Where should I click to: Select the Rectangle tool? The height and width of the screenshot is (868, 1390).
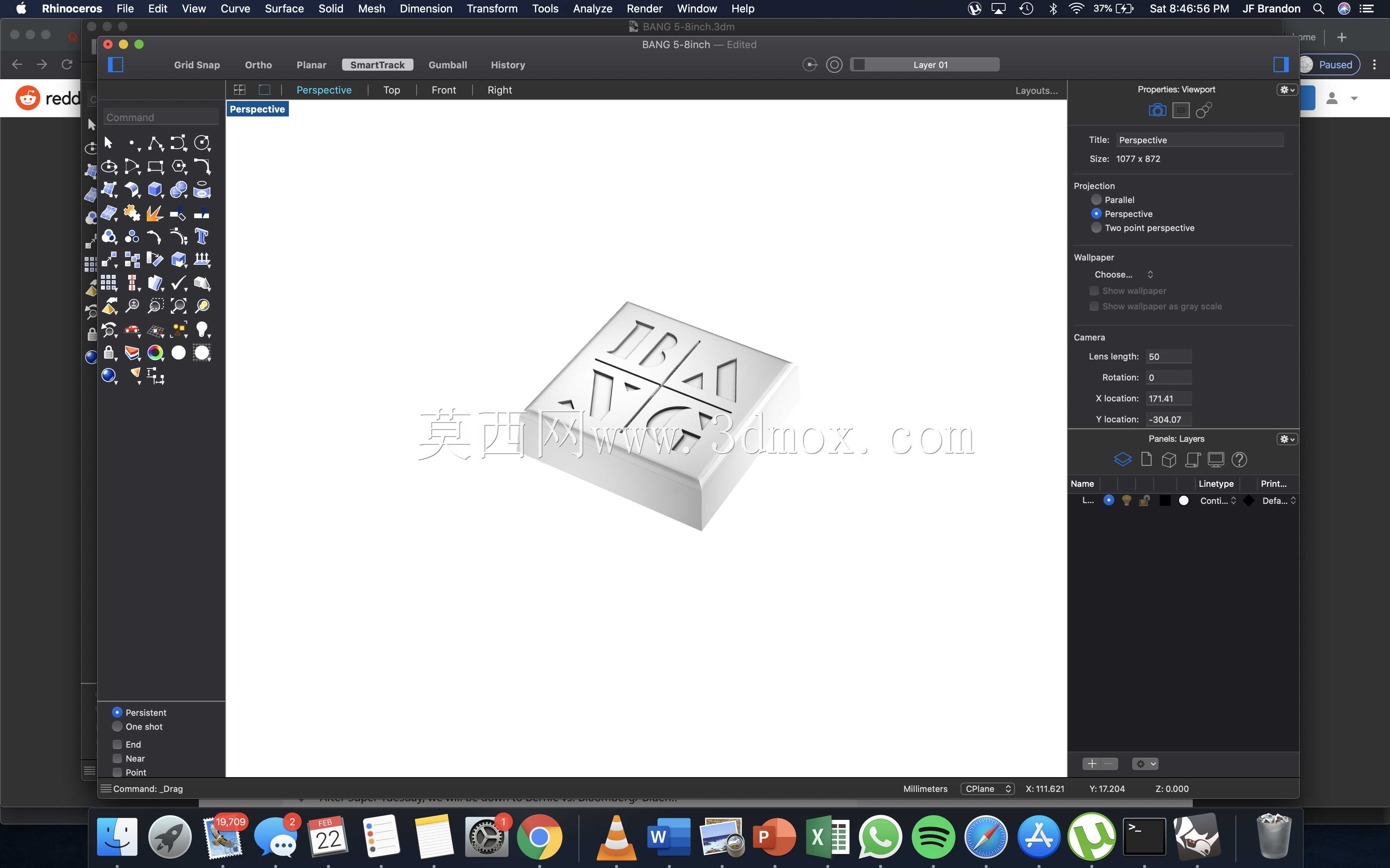tap(155, 167)
